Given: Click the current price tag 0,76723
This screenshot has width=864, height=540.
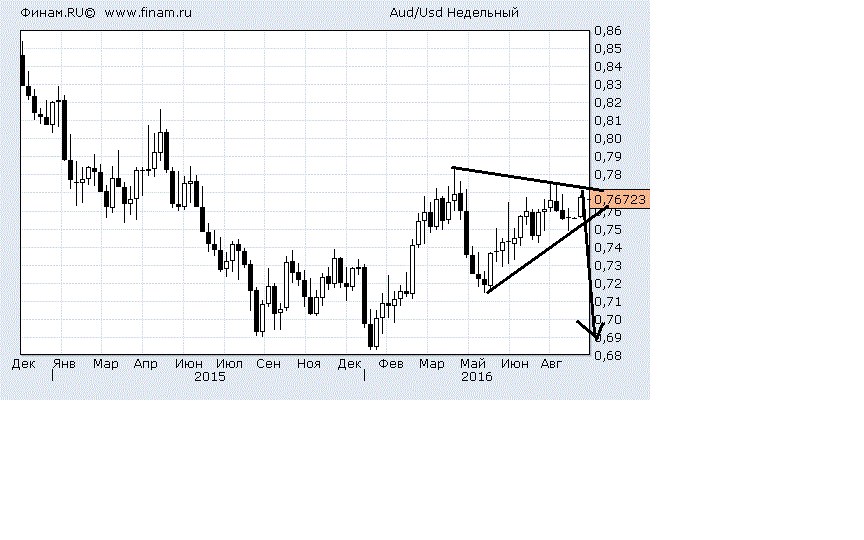Looking at the screenshot, I should [x=620, y=199].
